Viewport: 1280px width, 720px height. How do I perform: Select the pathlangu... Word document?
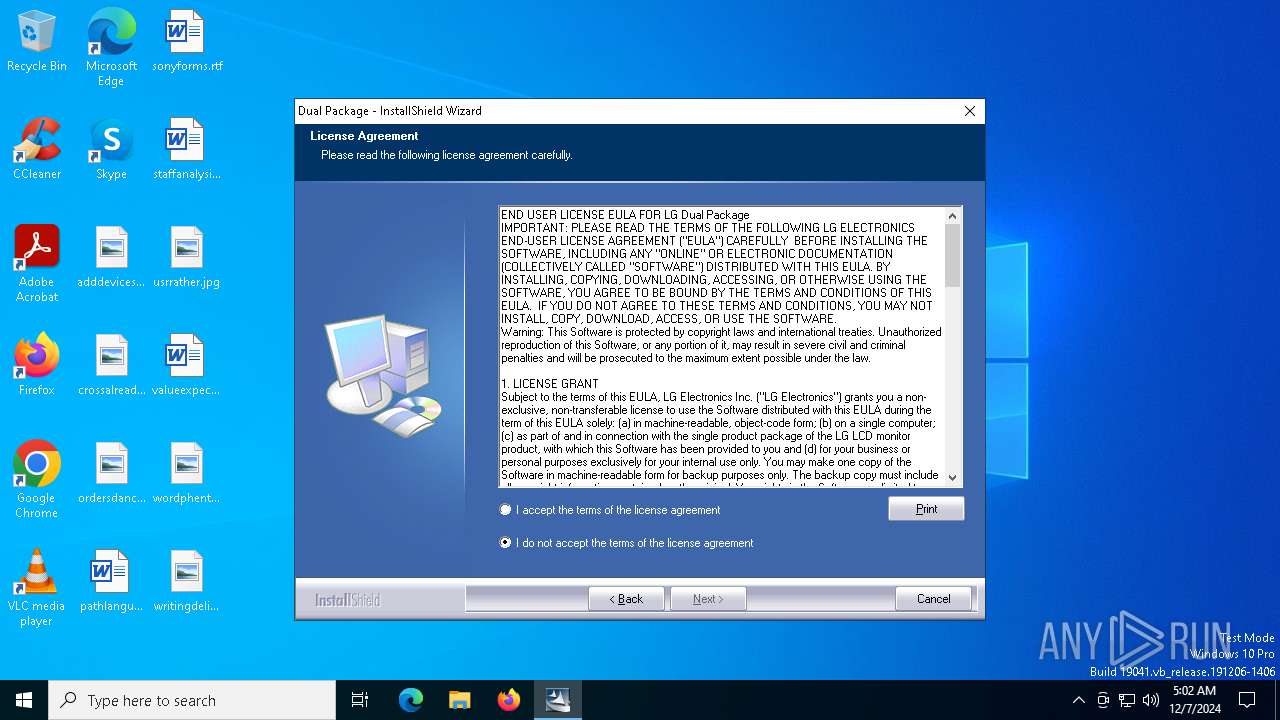111,581
